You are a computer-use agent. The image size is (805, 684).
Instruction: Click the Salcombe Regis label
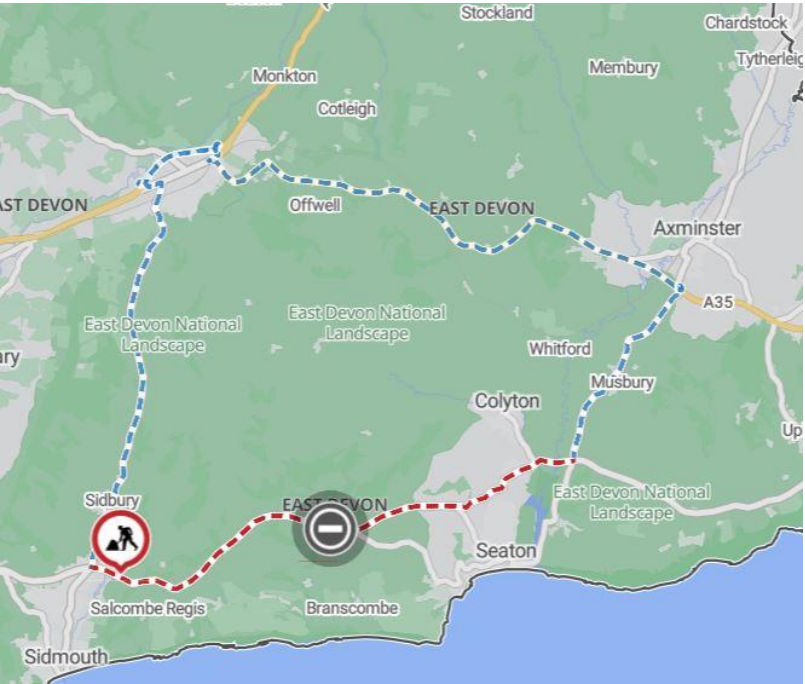tap(148, 609)
